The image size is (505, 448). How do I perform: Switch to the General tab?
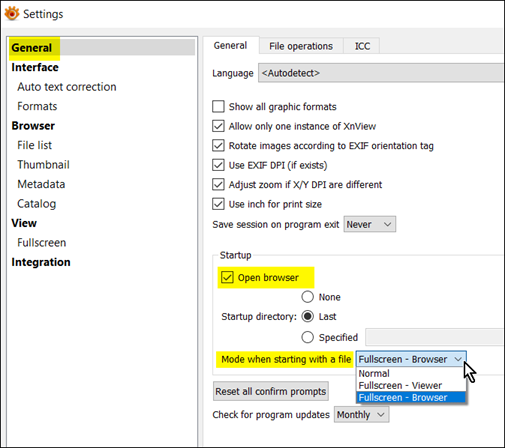(230, 45)
